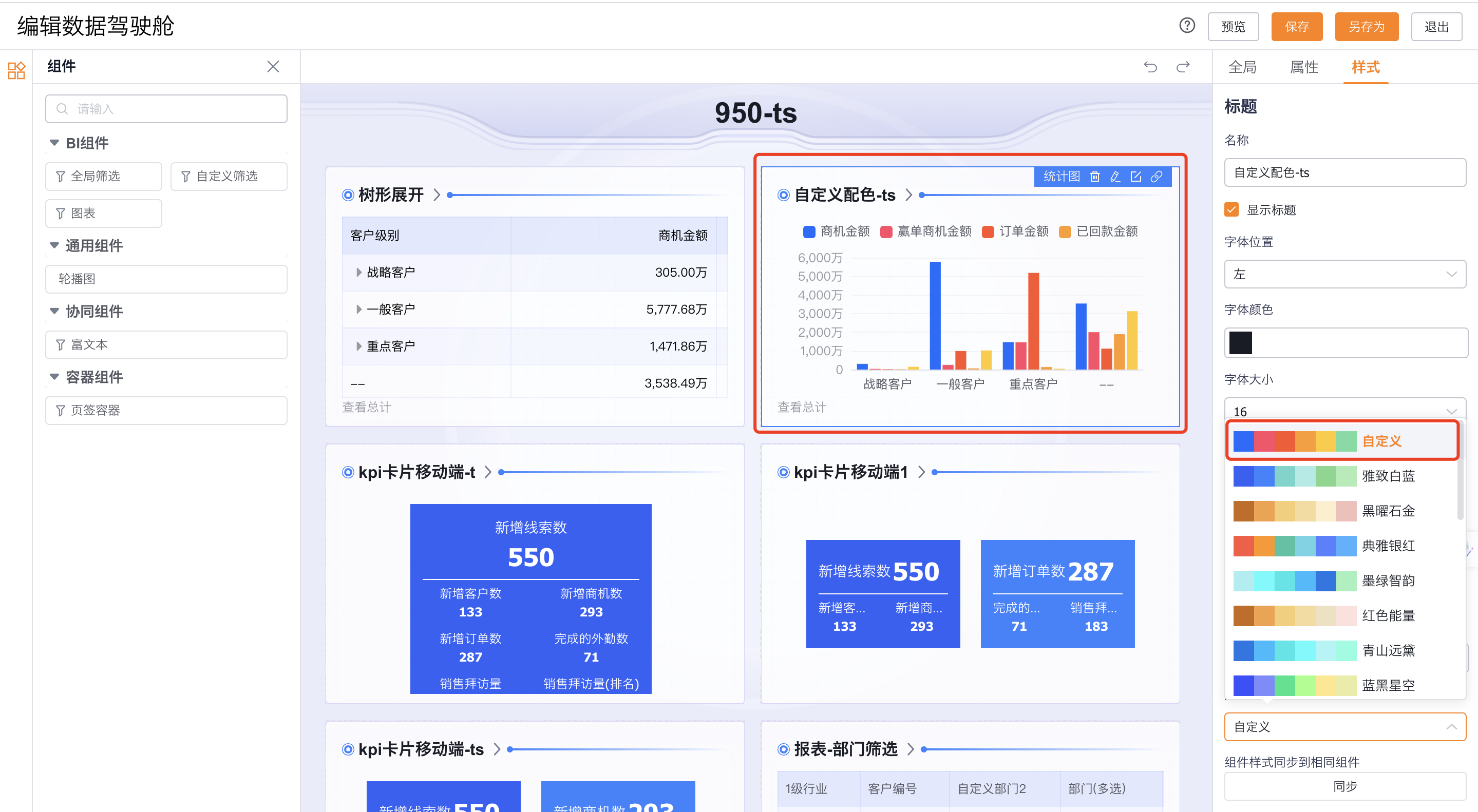
Task: Collapse the 通用组件 section
Action: [54, 245]
